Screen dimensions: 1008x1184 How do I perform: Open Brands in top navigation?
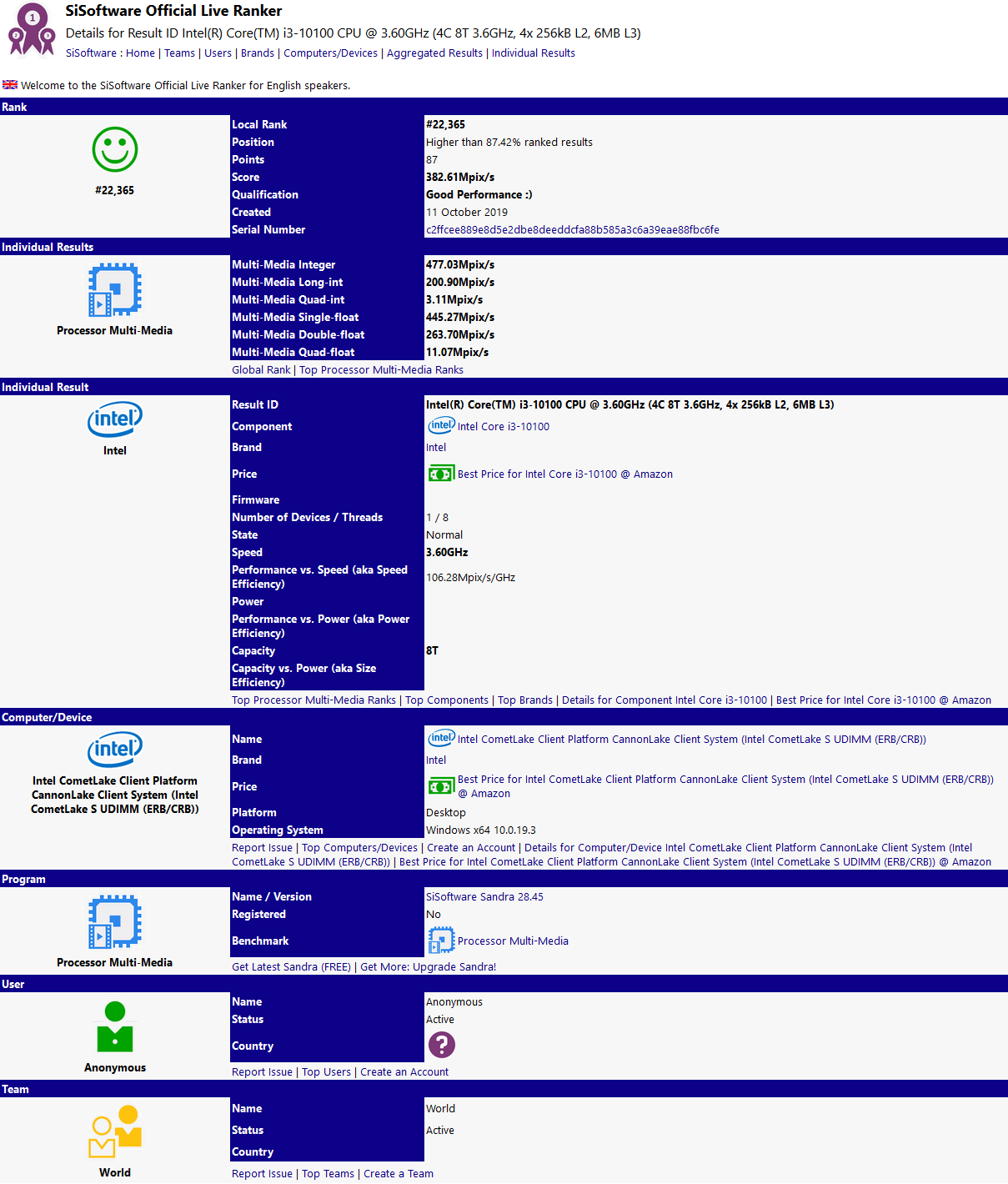[x=258, y=53]
